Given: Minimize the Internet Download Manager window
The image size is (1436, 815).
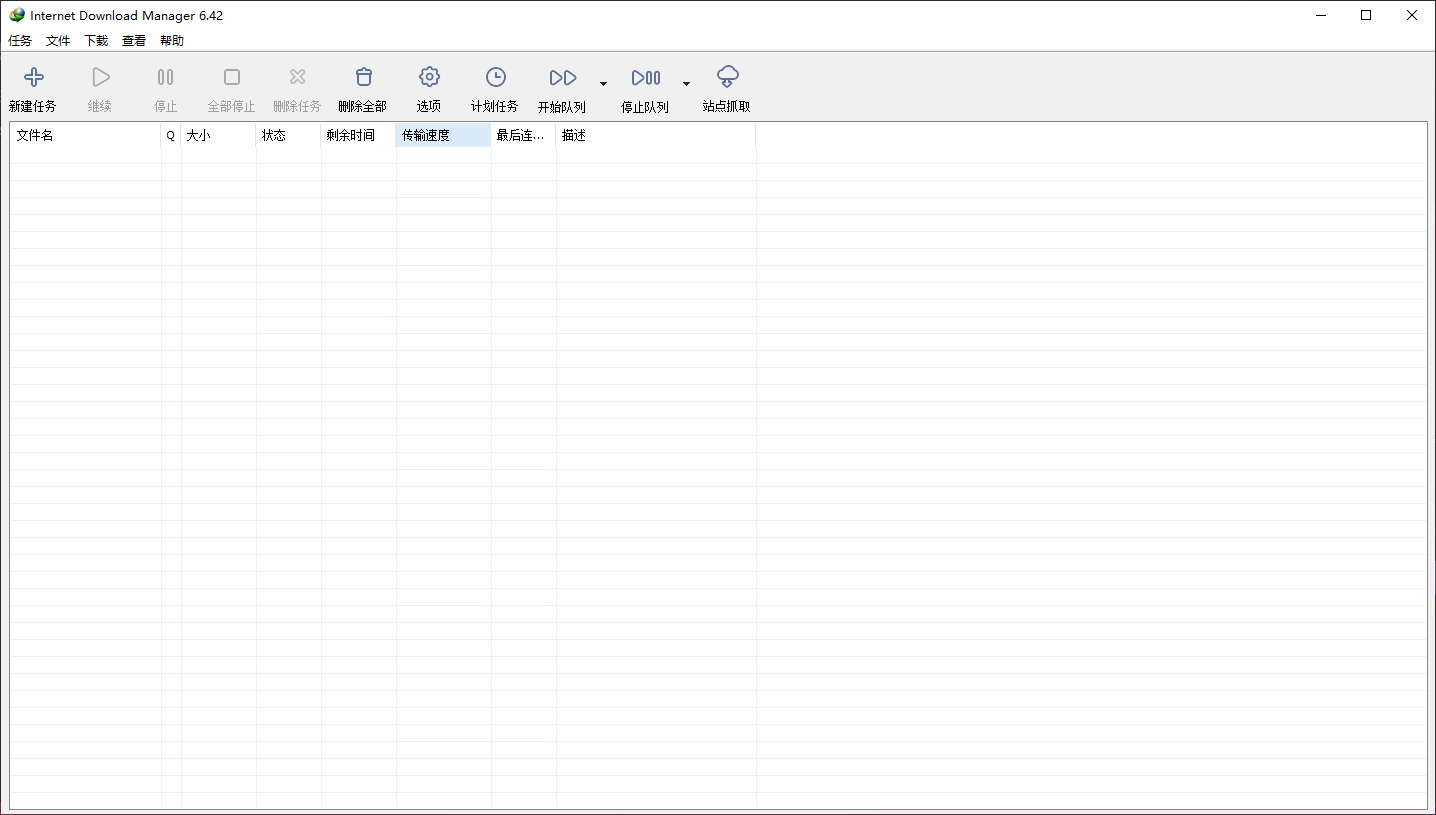Looking at the screenshot, I should (x=1321, y=15).
